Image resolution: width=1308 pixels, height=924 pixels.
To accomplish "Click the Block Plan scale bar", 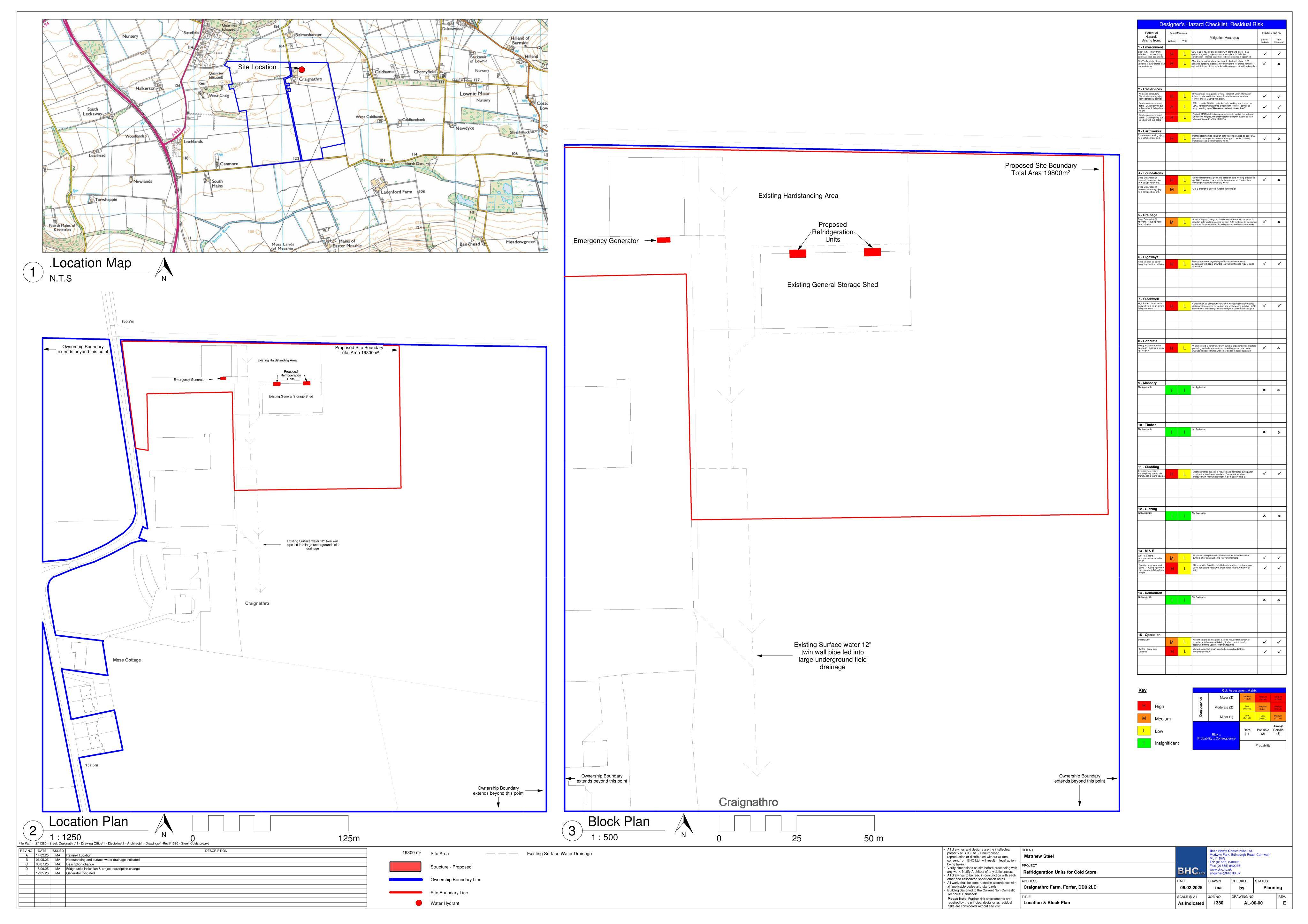I will [796, 823].
